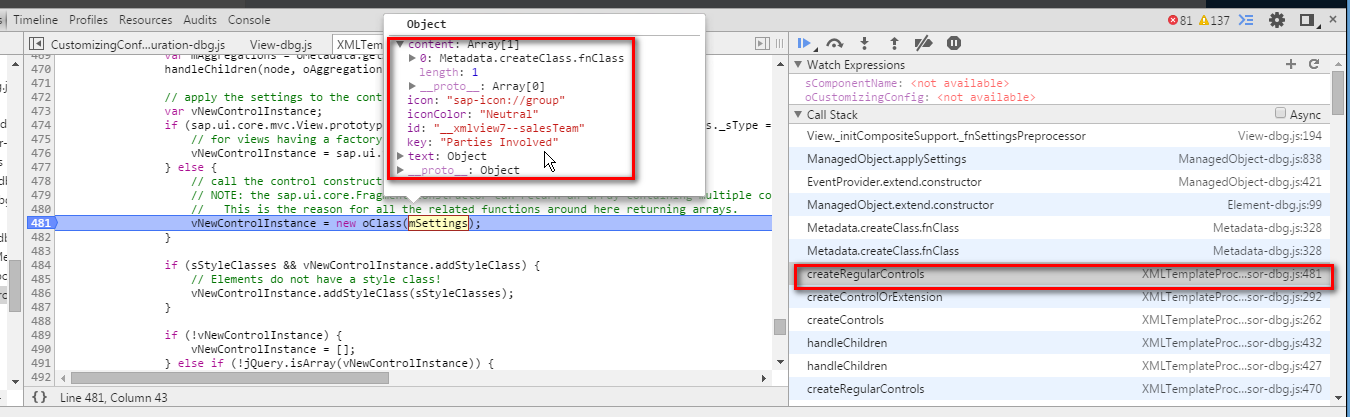The width and height of the screenshot is (1350, 417).
Task: Select View._initCompositeSupport._fnSettingsPreprocessor stack frame
Action: 1060,135
